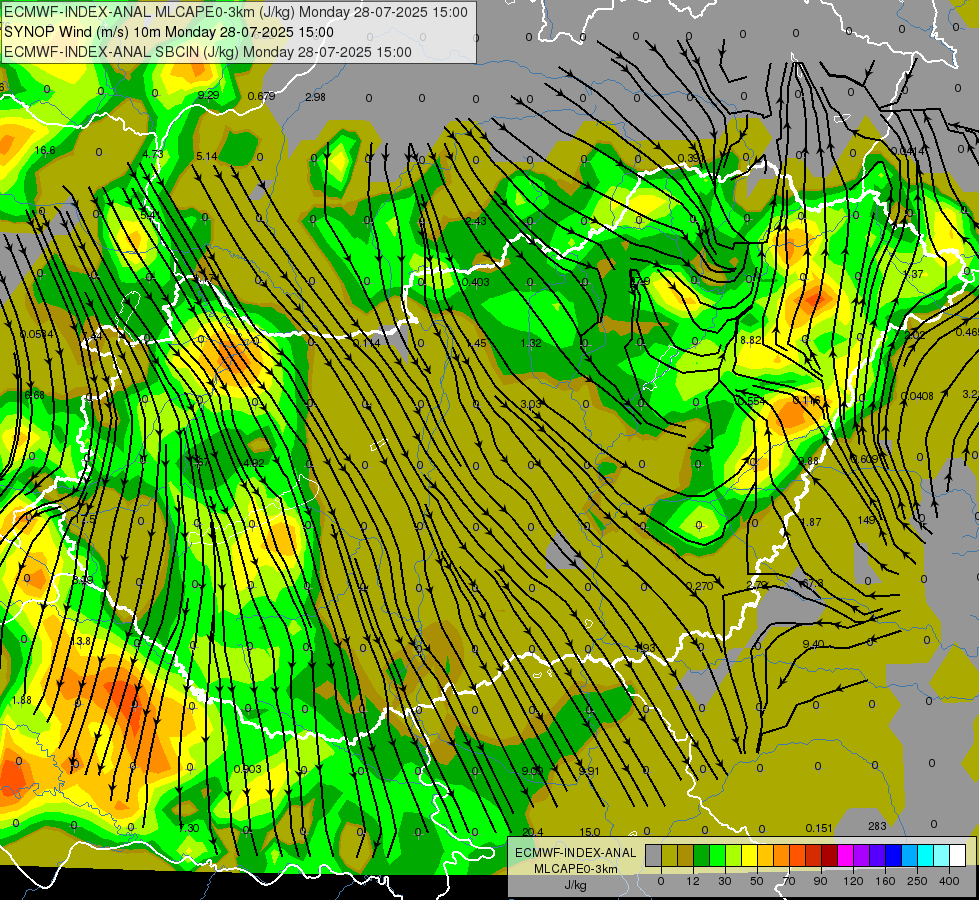Click the map value 13.8
The width and height of the screenshot is (979, 900).
(81, 641)
